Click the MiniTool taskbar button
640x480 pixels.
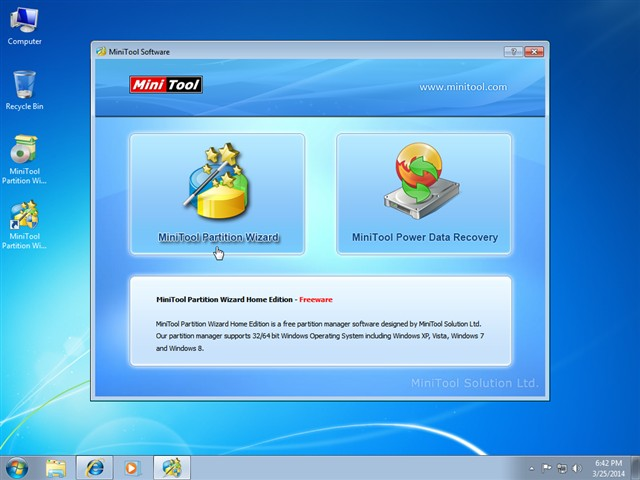(x=172, y=468)
